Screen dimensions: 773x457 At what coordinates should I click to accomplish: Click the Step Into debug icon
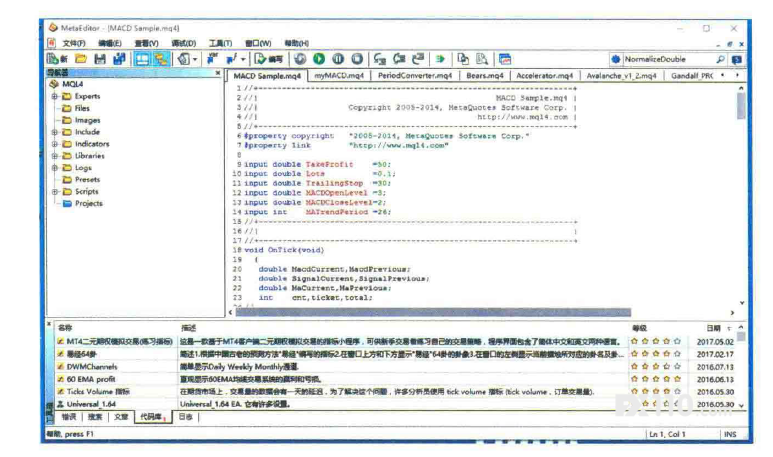380,59
